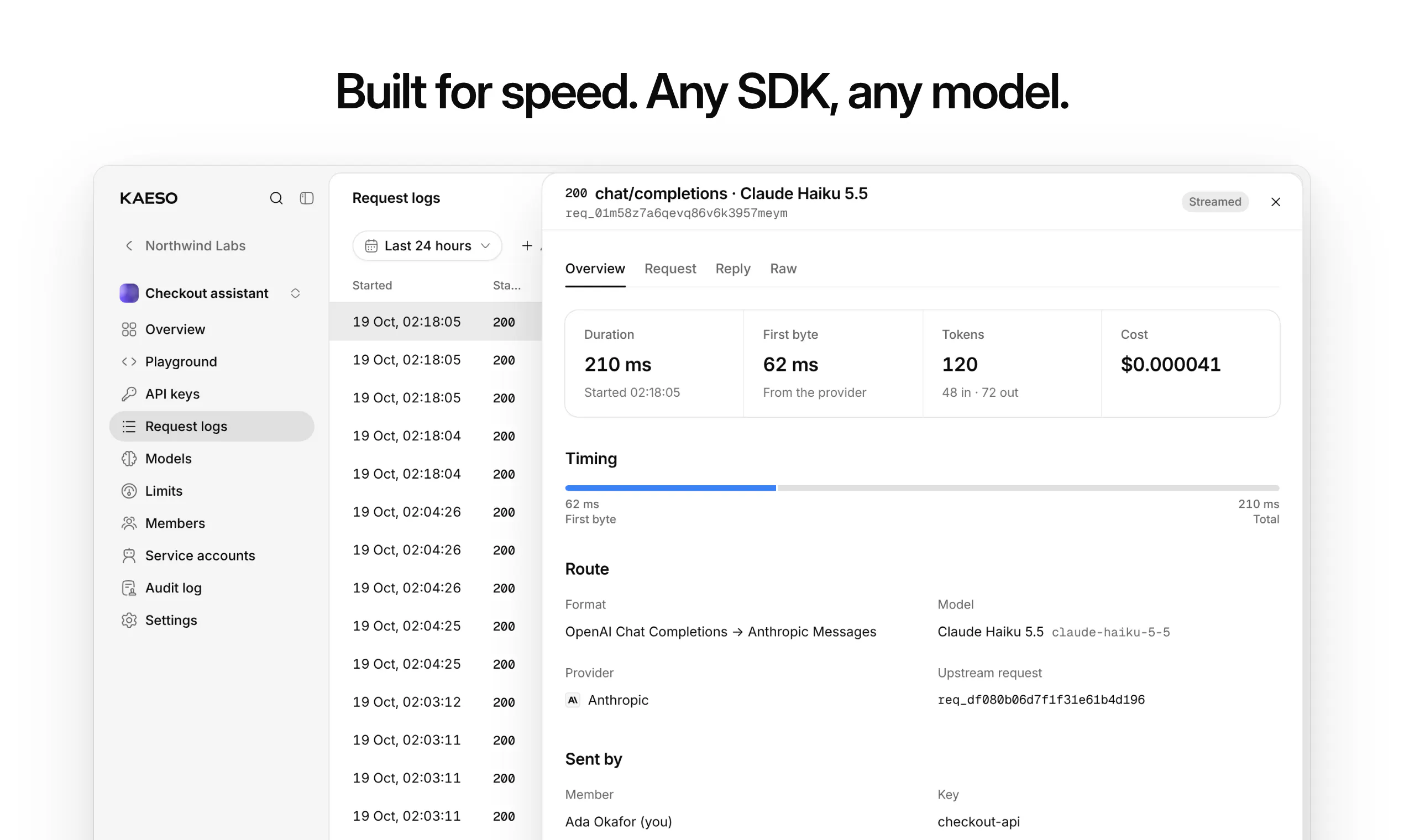Image resolution: width=1404 pixels, height=840 pixels.
Task: Click member Ada Okafor (you)
Action: pyautogui.click(x=618, y=821)
